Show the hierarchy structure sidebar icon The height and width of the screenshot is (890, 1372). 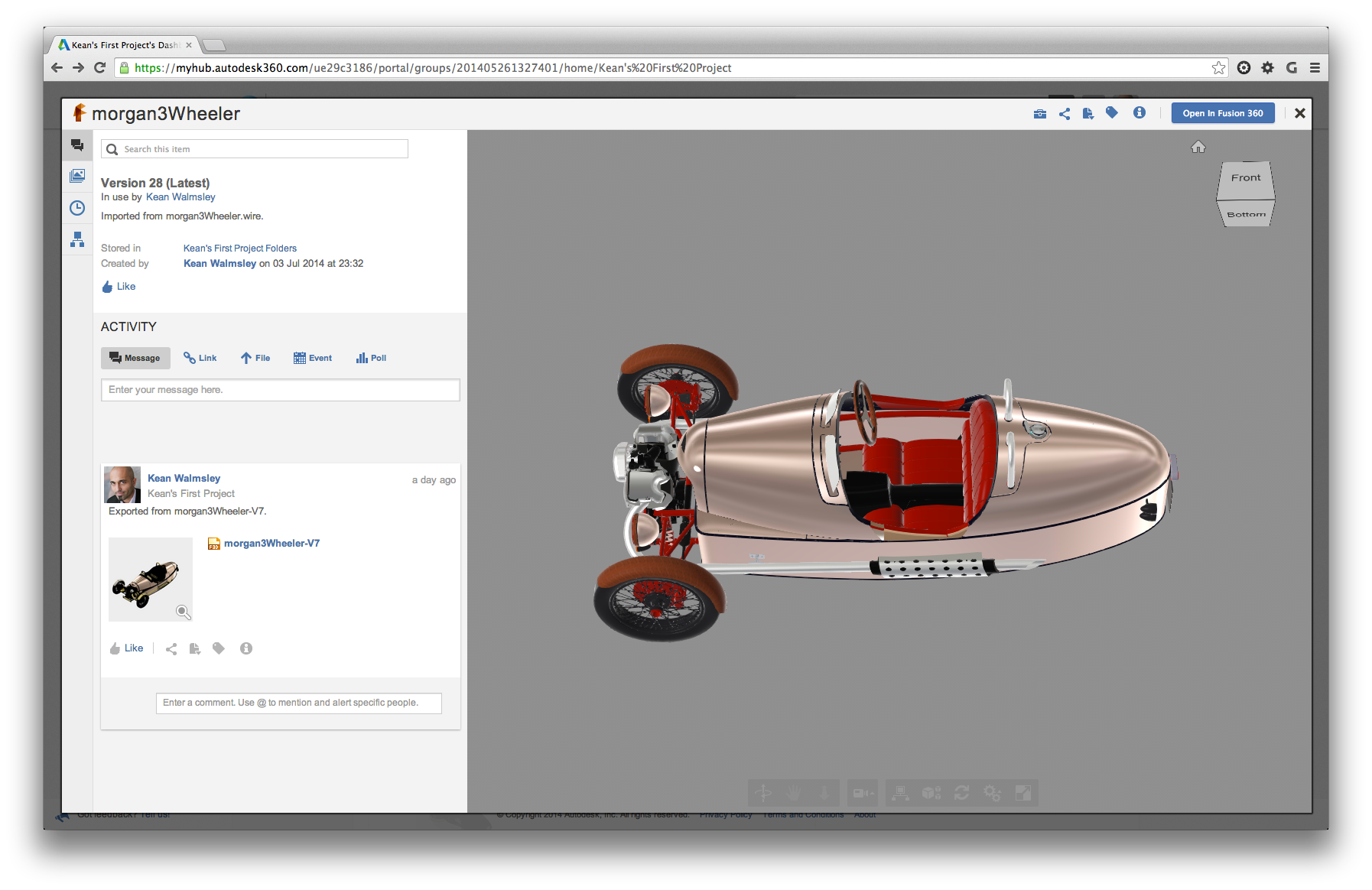point(77,239)
